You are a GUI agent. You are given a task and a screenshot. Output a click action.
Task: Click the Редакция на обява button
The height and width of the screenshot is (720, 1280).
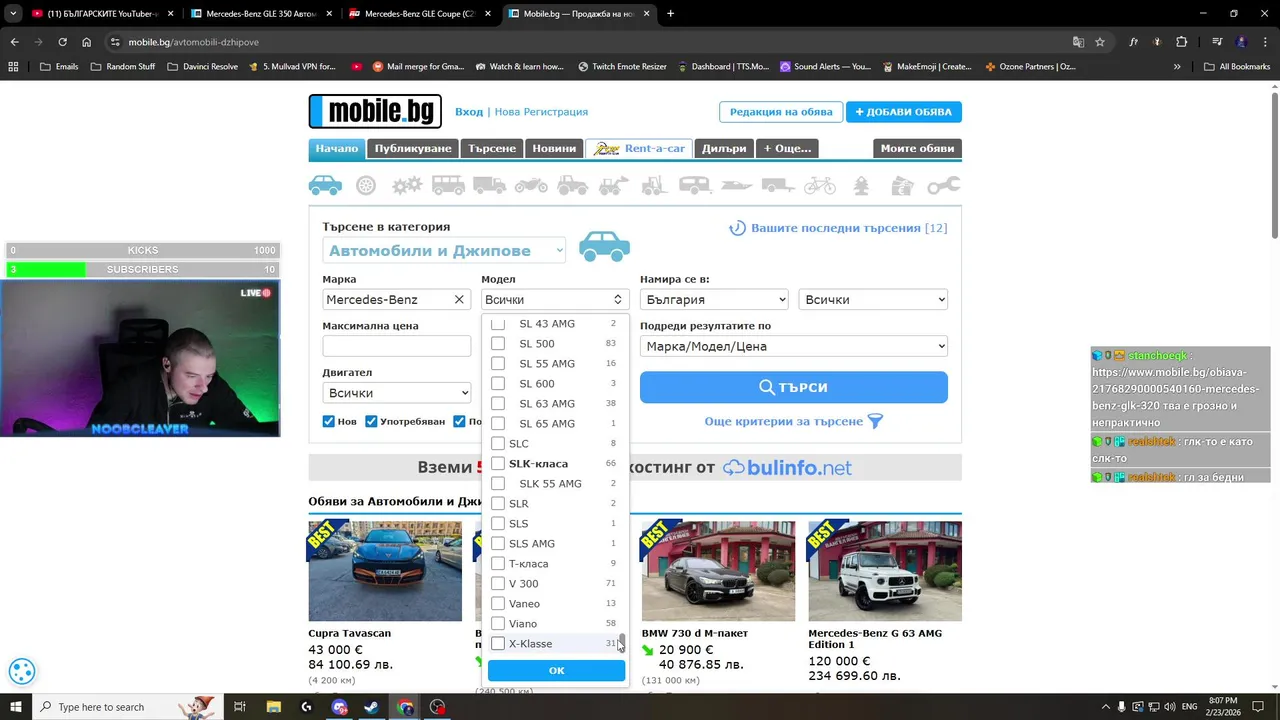coord(781,112)
